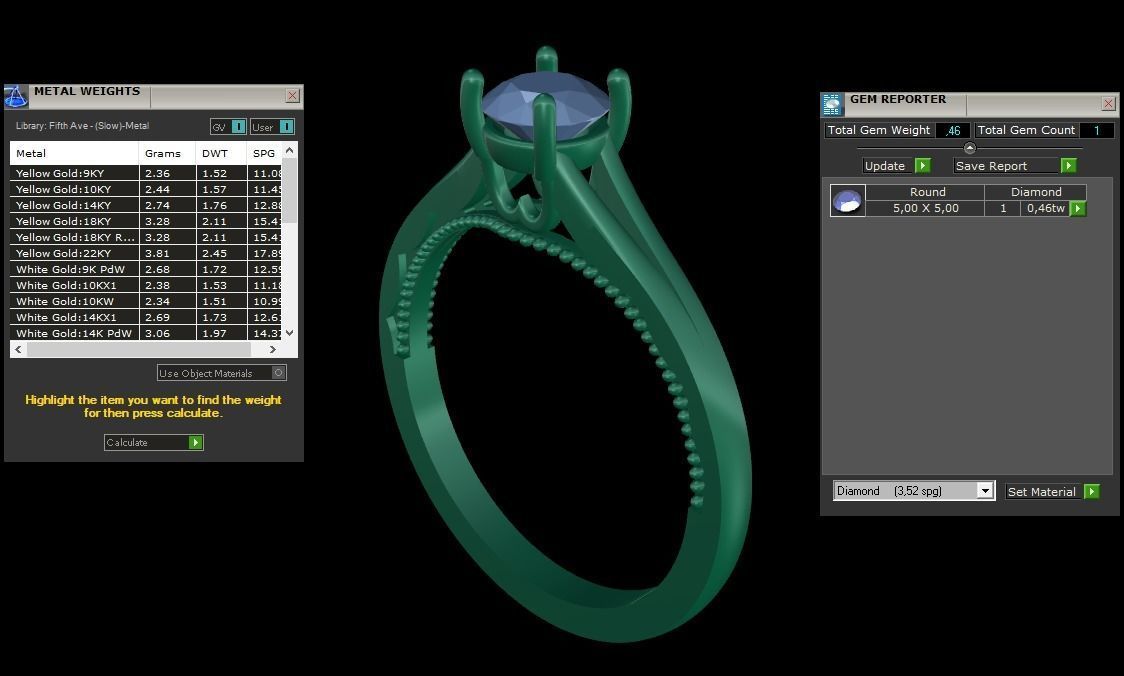The image size is (1124, 676).
Task: Click the metal list scroll-down arrow
Action: (290, 333)
